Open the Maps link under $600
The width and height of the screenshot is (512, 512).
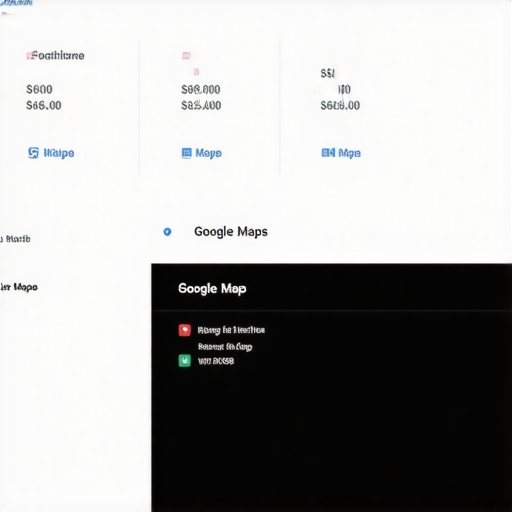[x=59, y=153]
